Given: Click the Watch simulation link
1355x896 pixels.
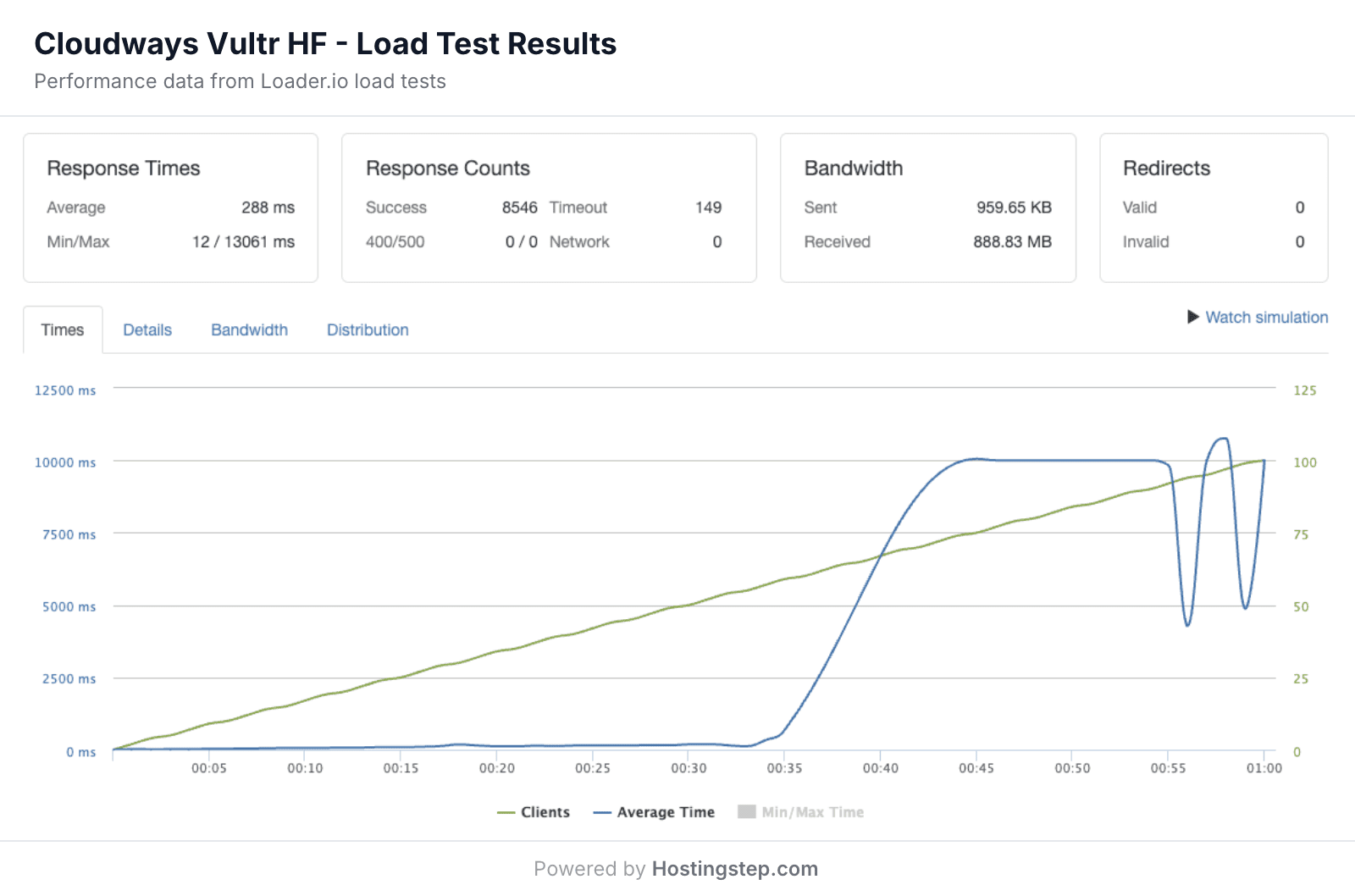Looking at the screenshot, I should pos(1266,317).
